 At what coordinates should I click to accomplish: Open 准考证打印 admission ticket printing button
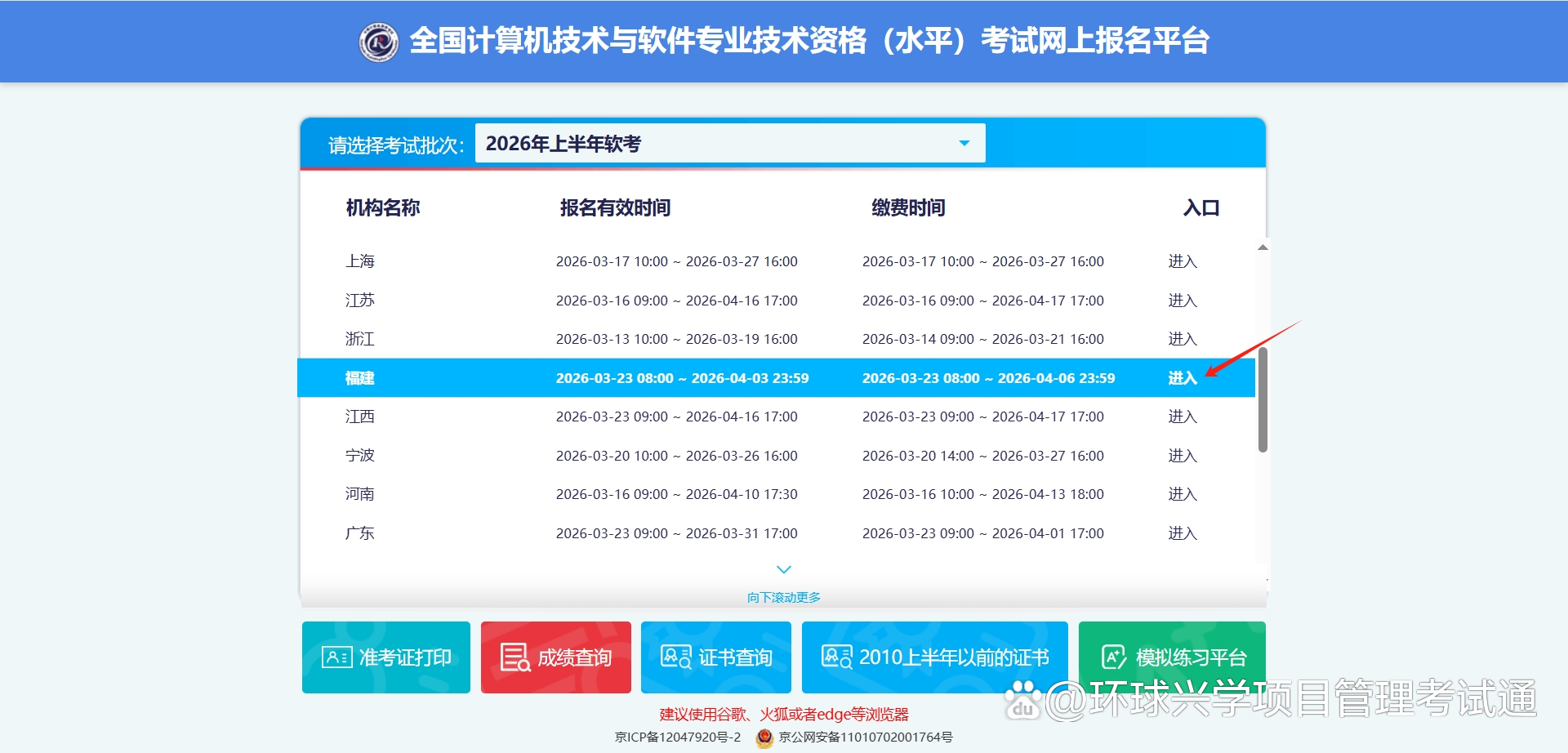click(386, 657)
